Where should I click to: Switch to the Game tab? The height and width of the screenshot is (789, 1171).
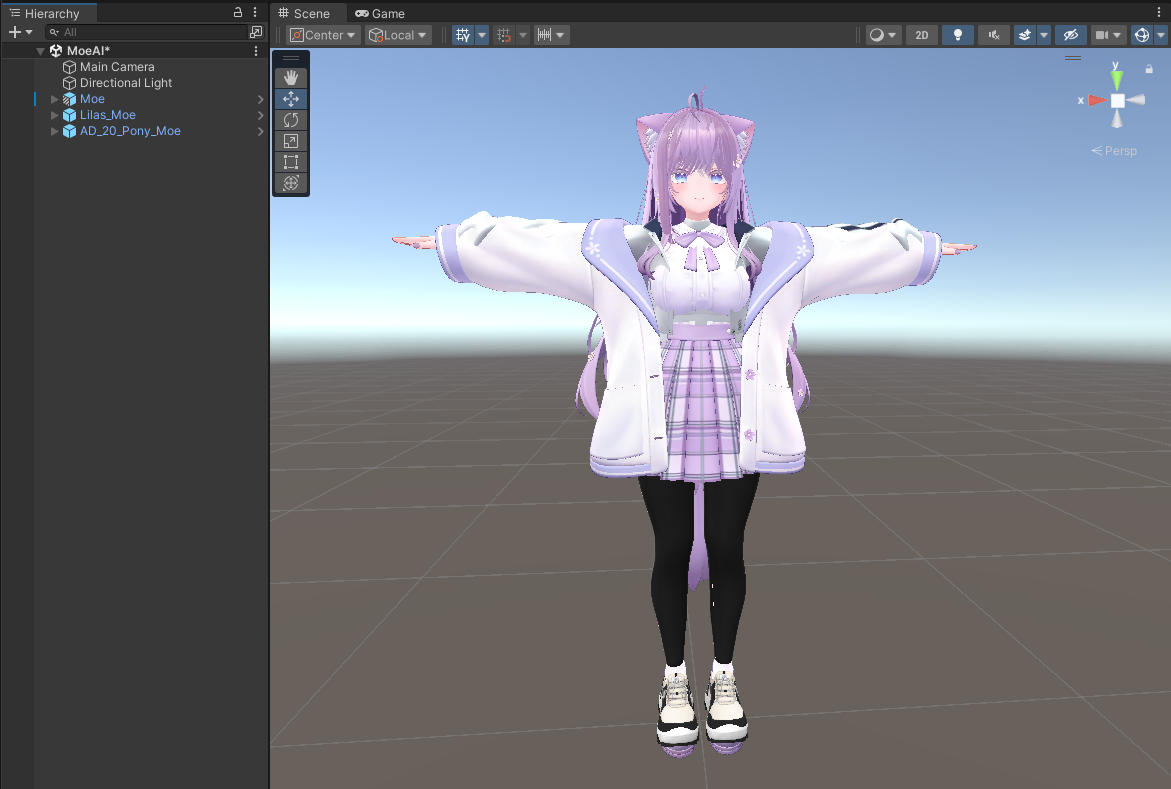pos(380,13)
